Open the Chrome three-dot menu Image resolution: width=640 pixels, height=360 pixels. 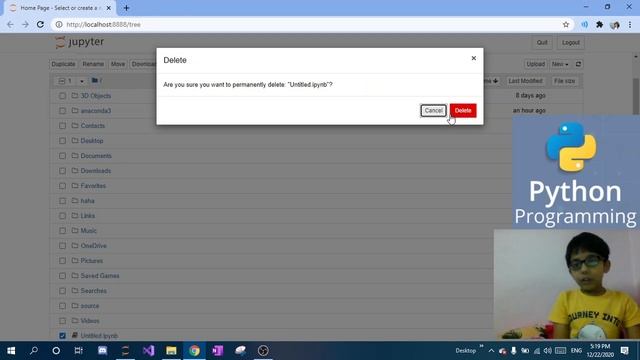[630, 24]
